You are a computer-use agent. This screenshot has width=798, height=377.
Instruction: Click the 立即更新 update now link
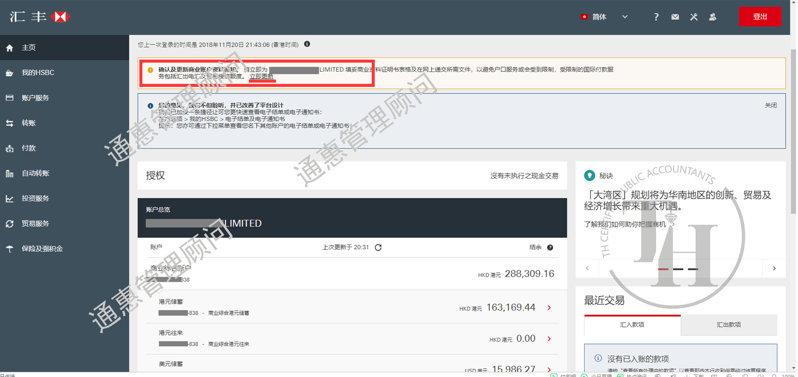pyautogui.click(x=262, y=76)
